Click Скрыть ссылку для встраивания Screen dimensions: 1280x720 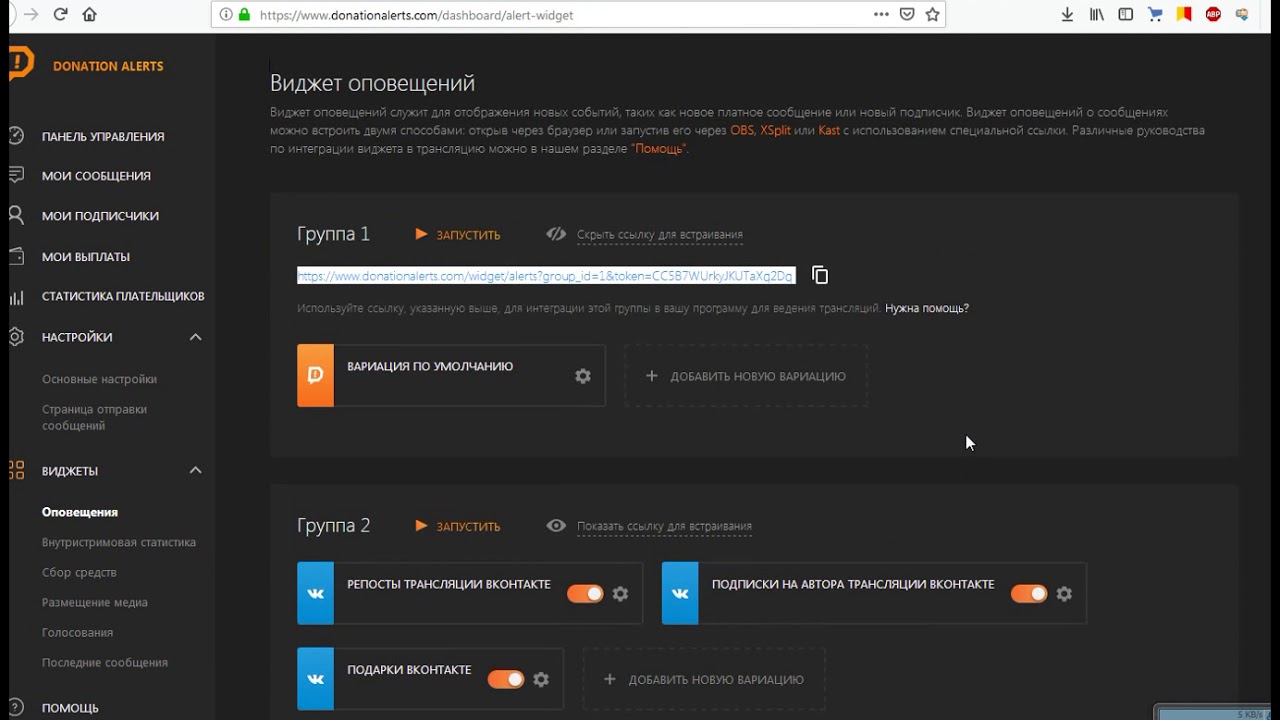coord(660,235)
